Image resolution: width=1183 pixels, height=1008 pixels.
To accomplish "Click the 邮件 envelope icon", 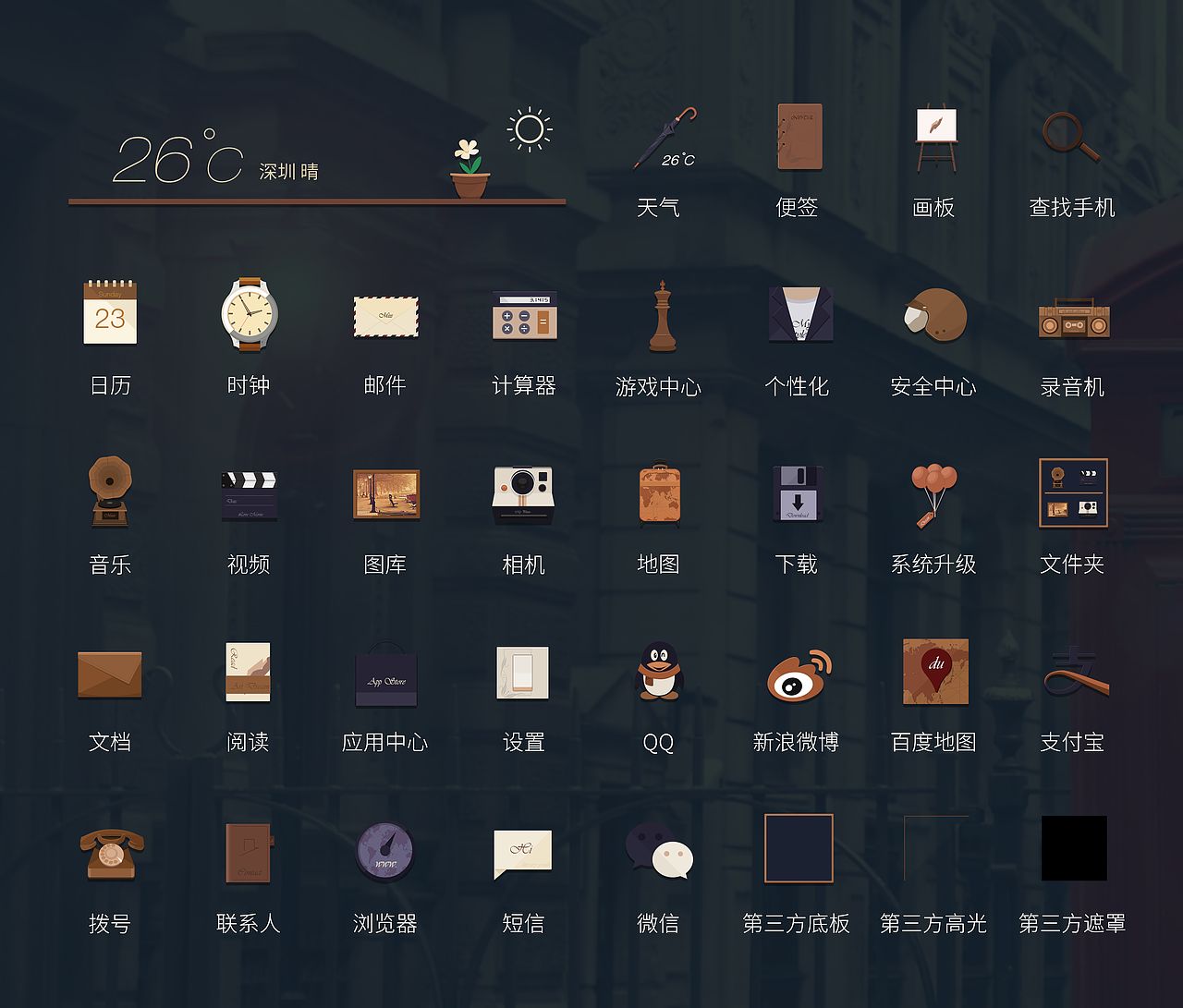I will (x=385, y=316).
